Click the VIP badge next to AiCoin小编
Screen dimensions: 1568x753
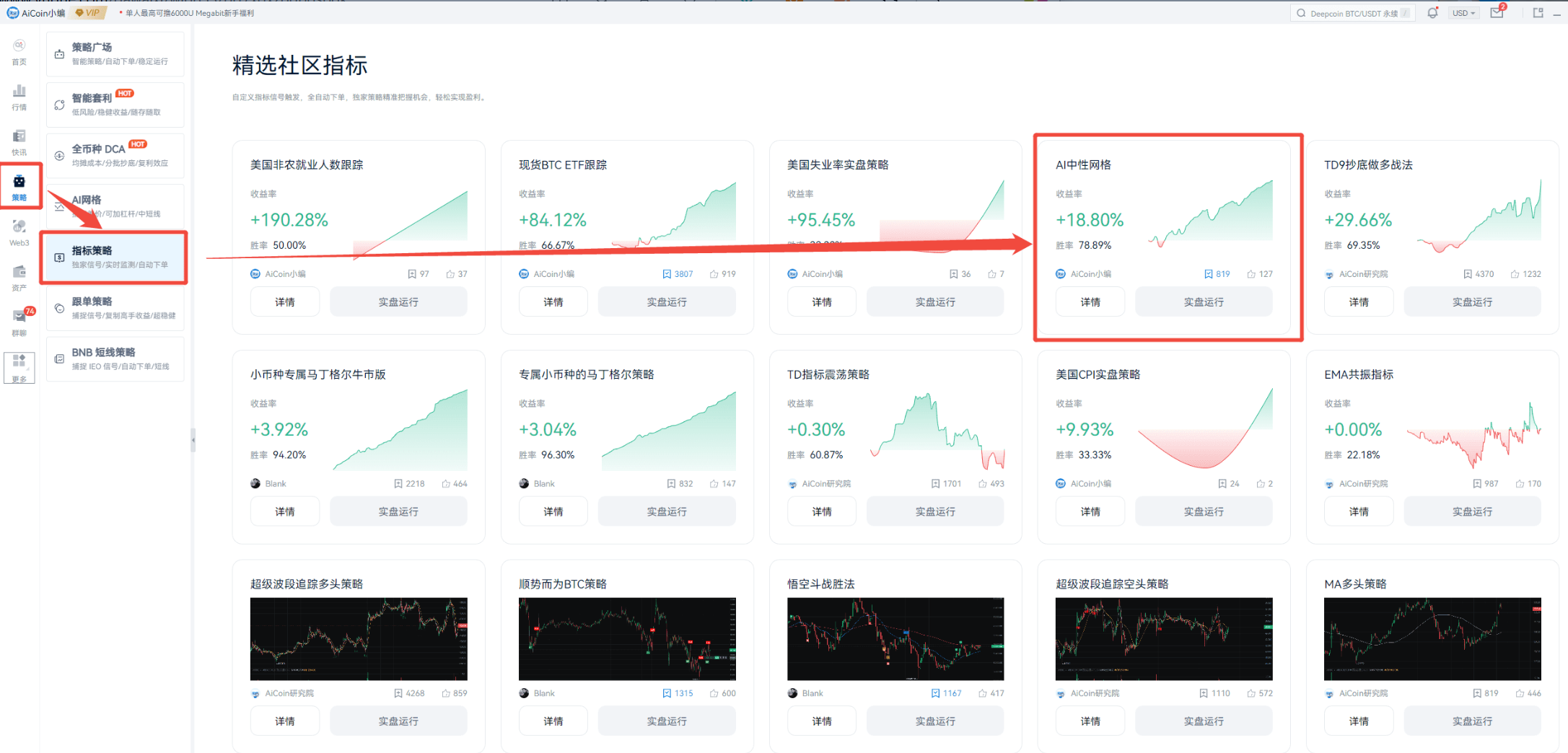click(89, 13)
